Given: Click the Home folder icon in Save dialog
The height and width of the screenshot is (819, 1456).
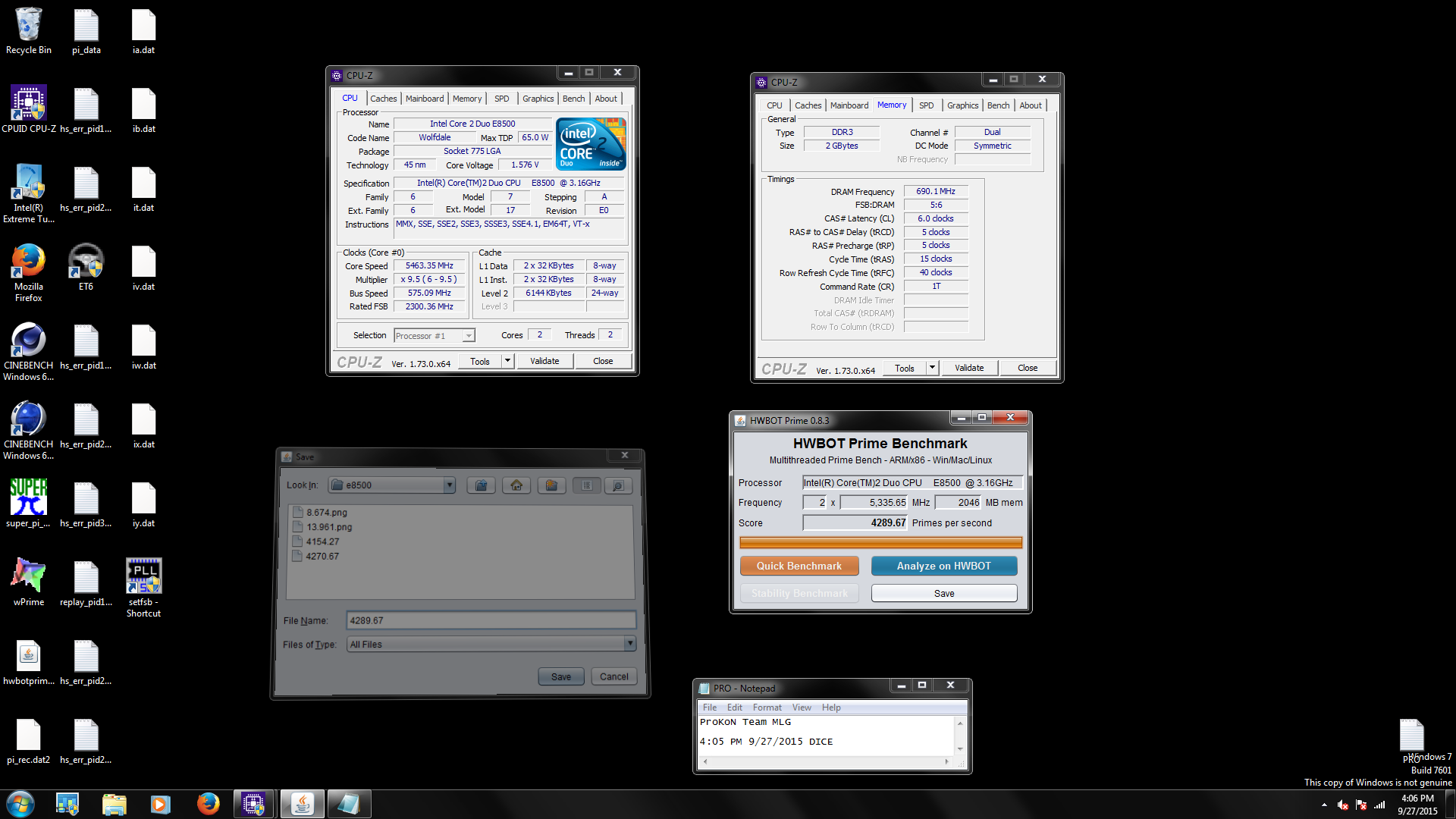Looking at the screenshot, I should [x=516, y=485].
